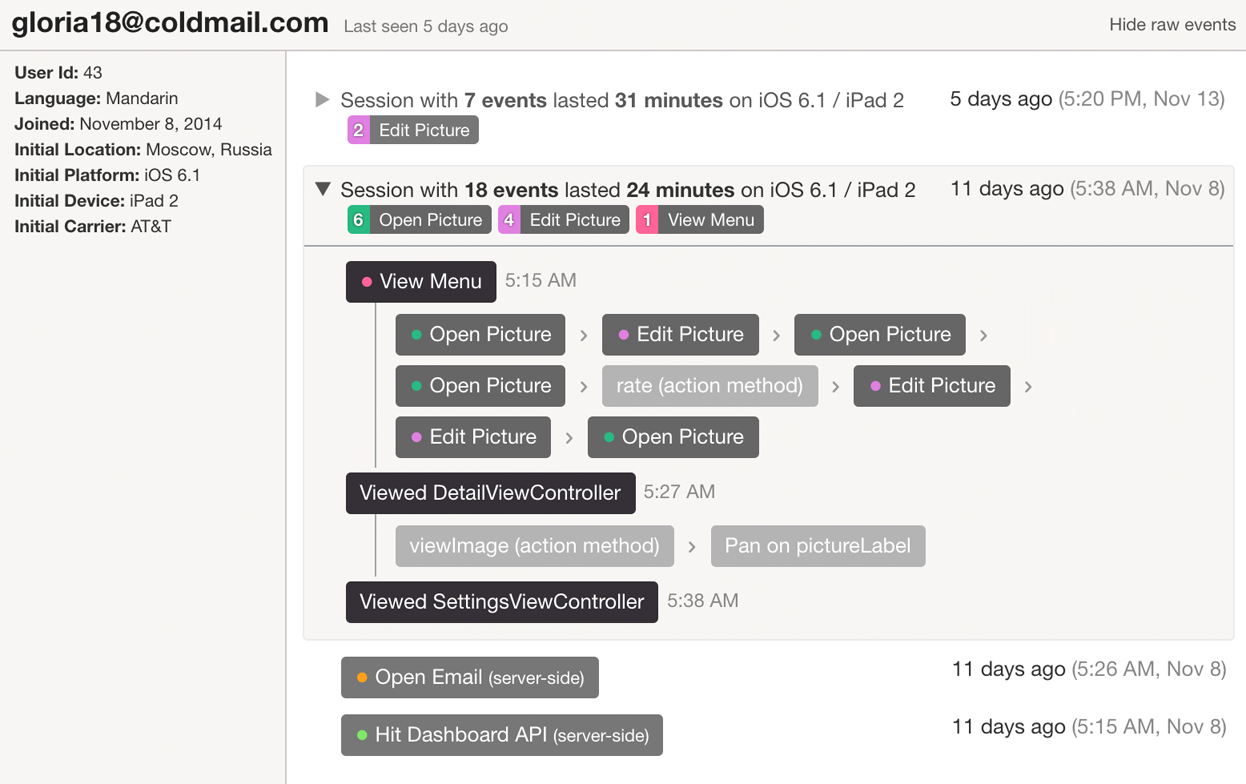Click the pink 1 View Menu badge
The image size is (1246, 784).
click(x=699, y=220)
